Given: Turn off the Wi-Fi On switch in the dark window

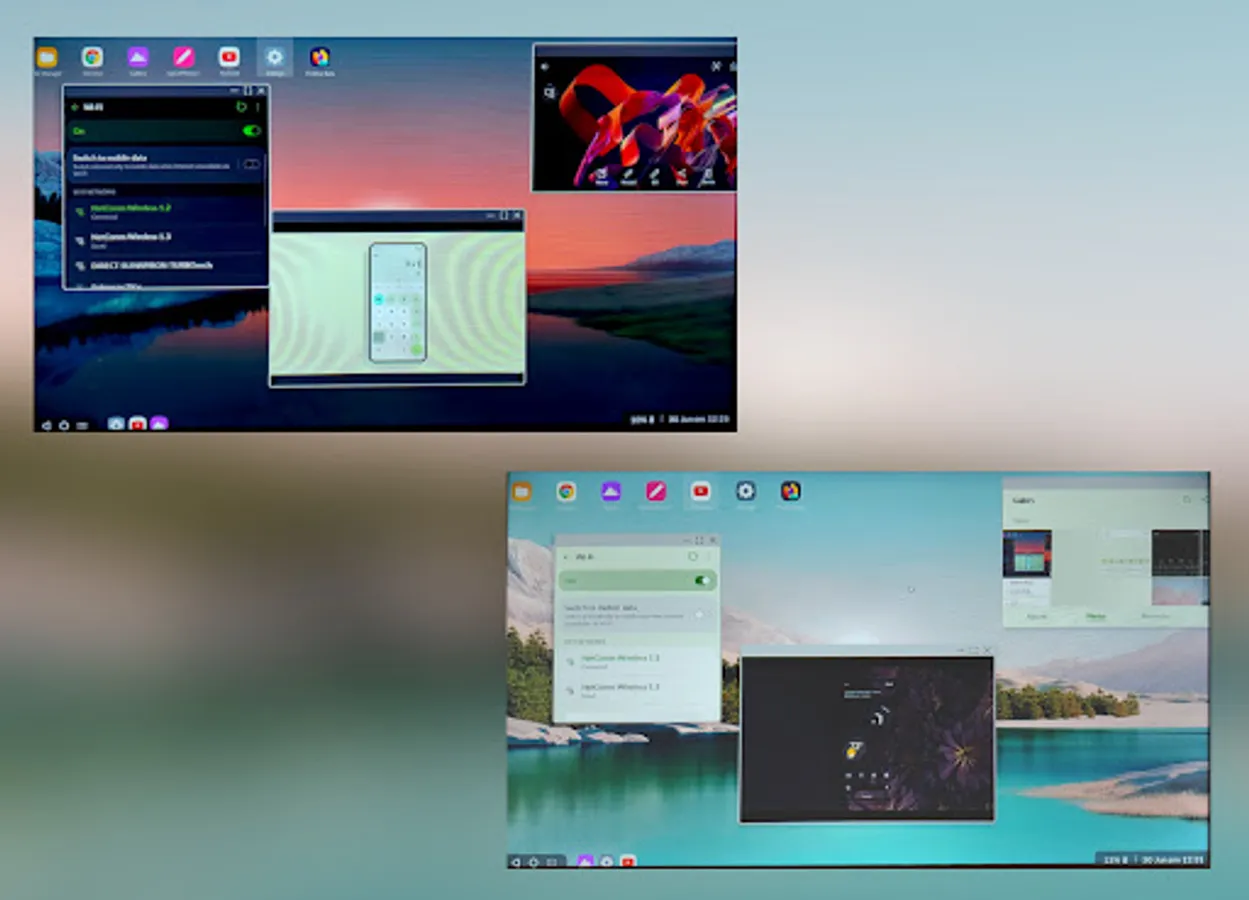Looking at the screenshot, I should pos(251,130).
